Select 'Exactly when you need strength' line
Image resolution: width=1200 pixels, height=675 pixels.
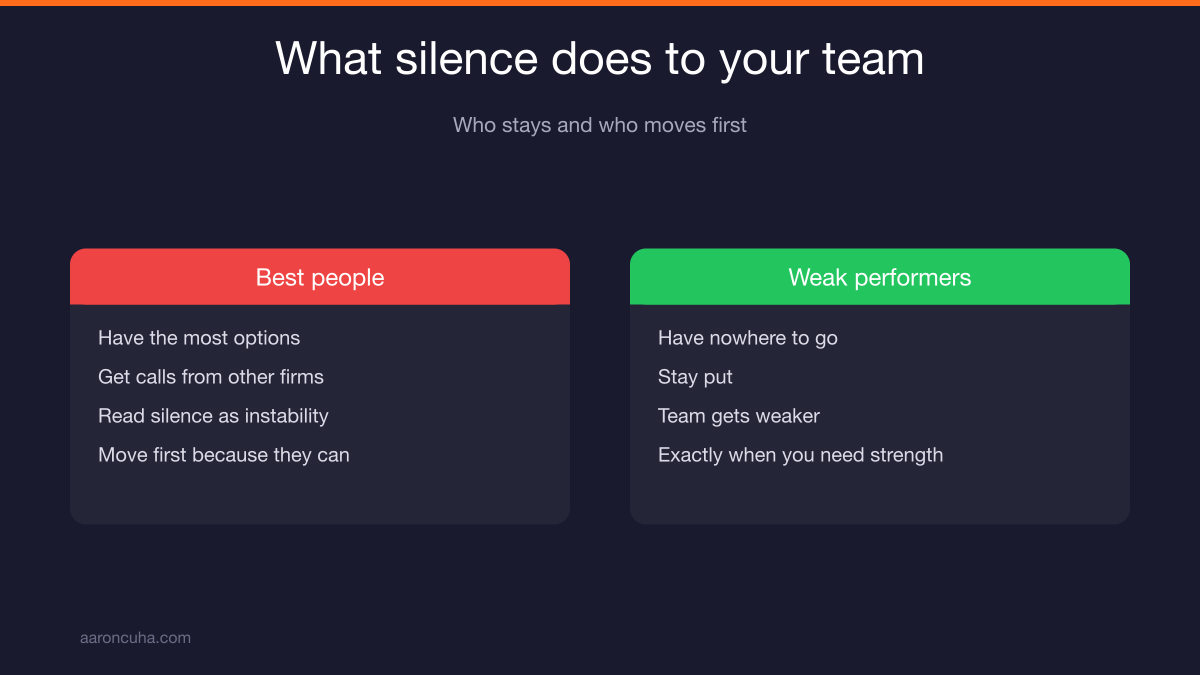point(800,455)
